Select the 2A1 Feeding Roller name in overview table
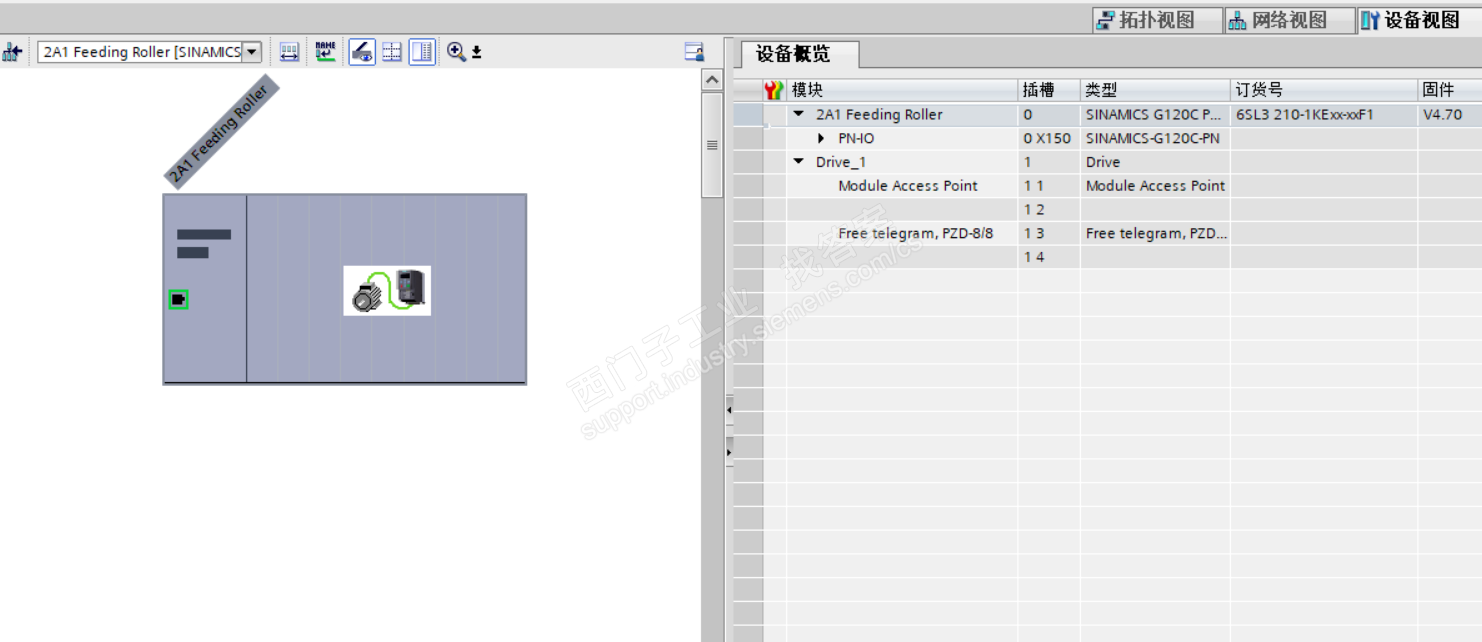Screen dimensions: 1482x642 coord(879,115)
